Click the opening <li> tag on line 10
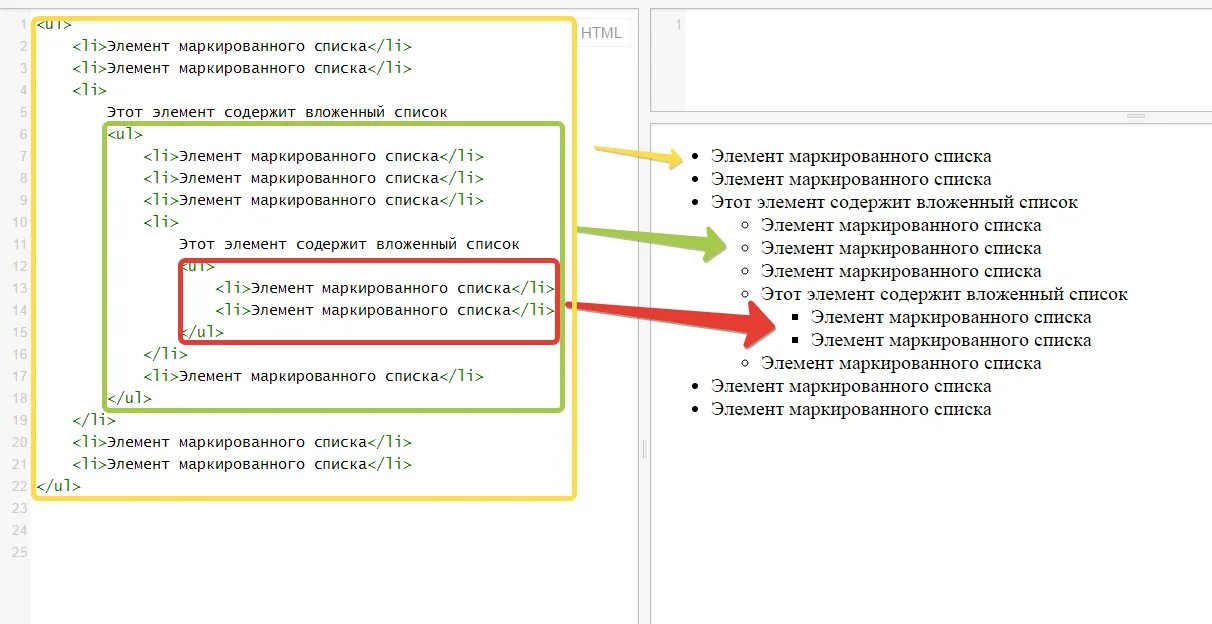Image resolution: width=1212 pixels, height=624 pixels. [161, 222]
